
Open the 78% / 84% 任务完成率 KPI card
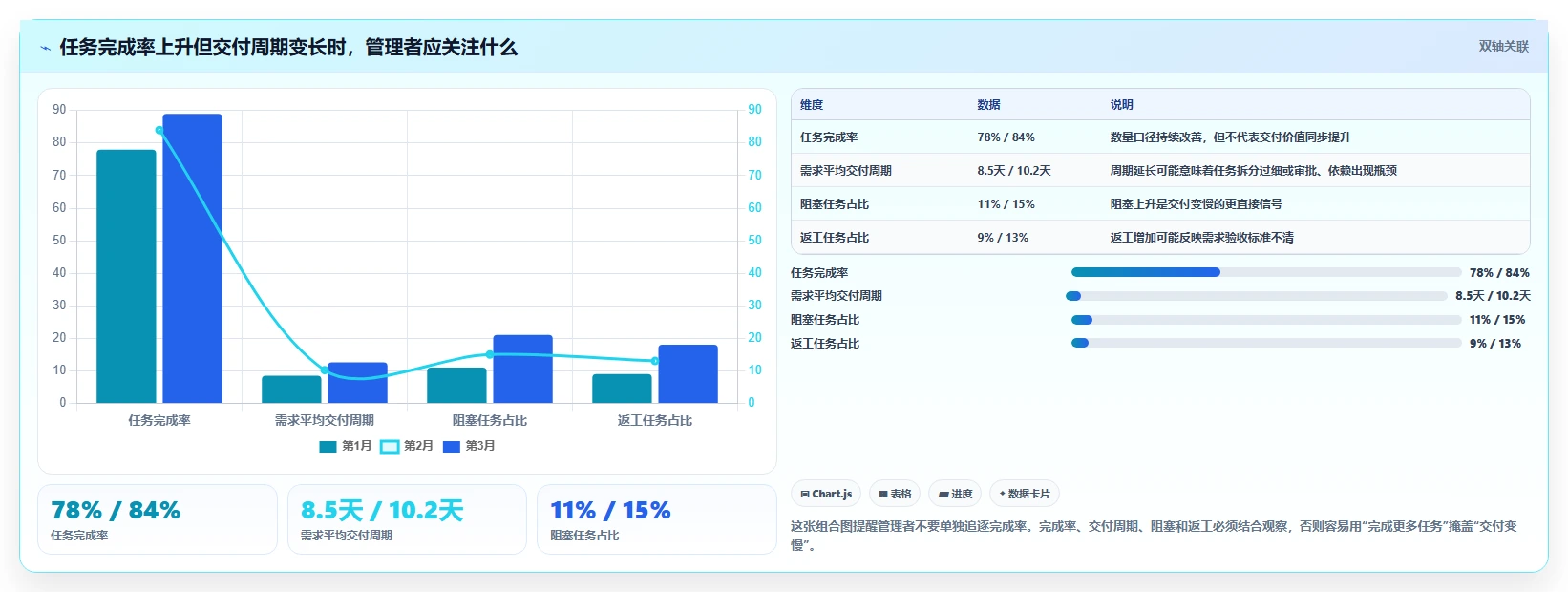click(158, 519)
